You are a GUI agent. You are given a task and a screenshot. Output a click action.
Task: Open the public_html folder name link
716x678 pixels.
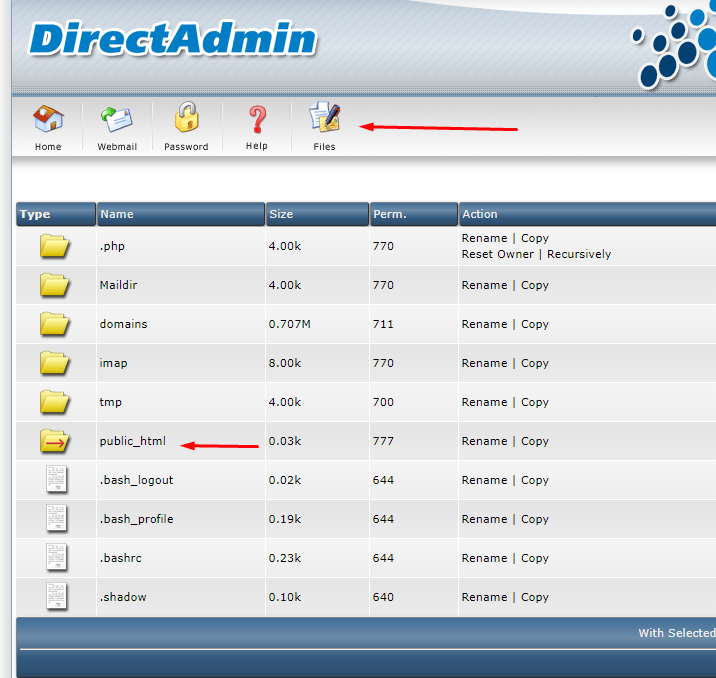(132, 441)
